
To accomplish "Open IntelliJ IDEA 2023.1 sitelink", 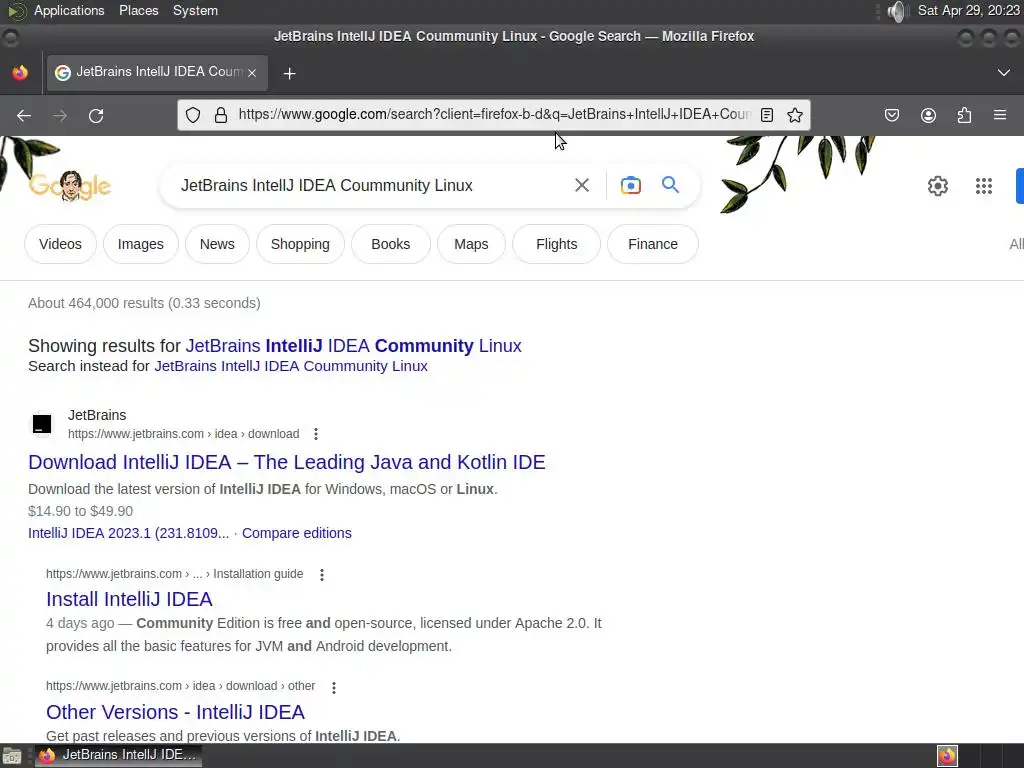I will (x=129, y=534).
